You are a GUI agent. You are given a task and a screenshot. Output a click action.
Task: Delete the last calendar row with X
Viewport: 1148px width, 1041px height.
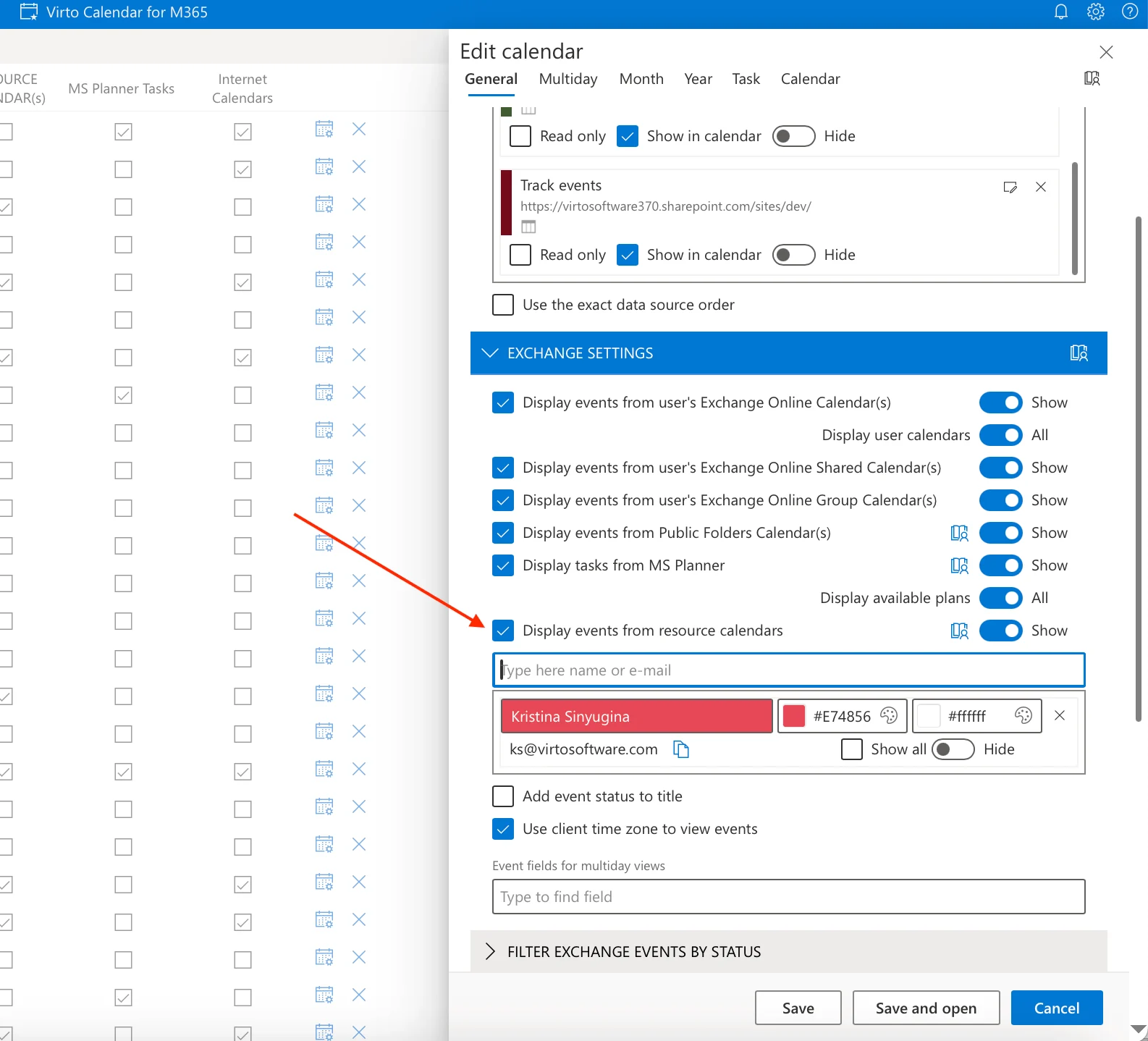point(359,1032)
